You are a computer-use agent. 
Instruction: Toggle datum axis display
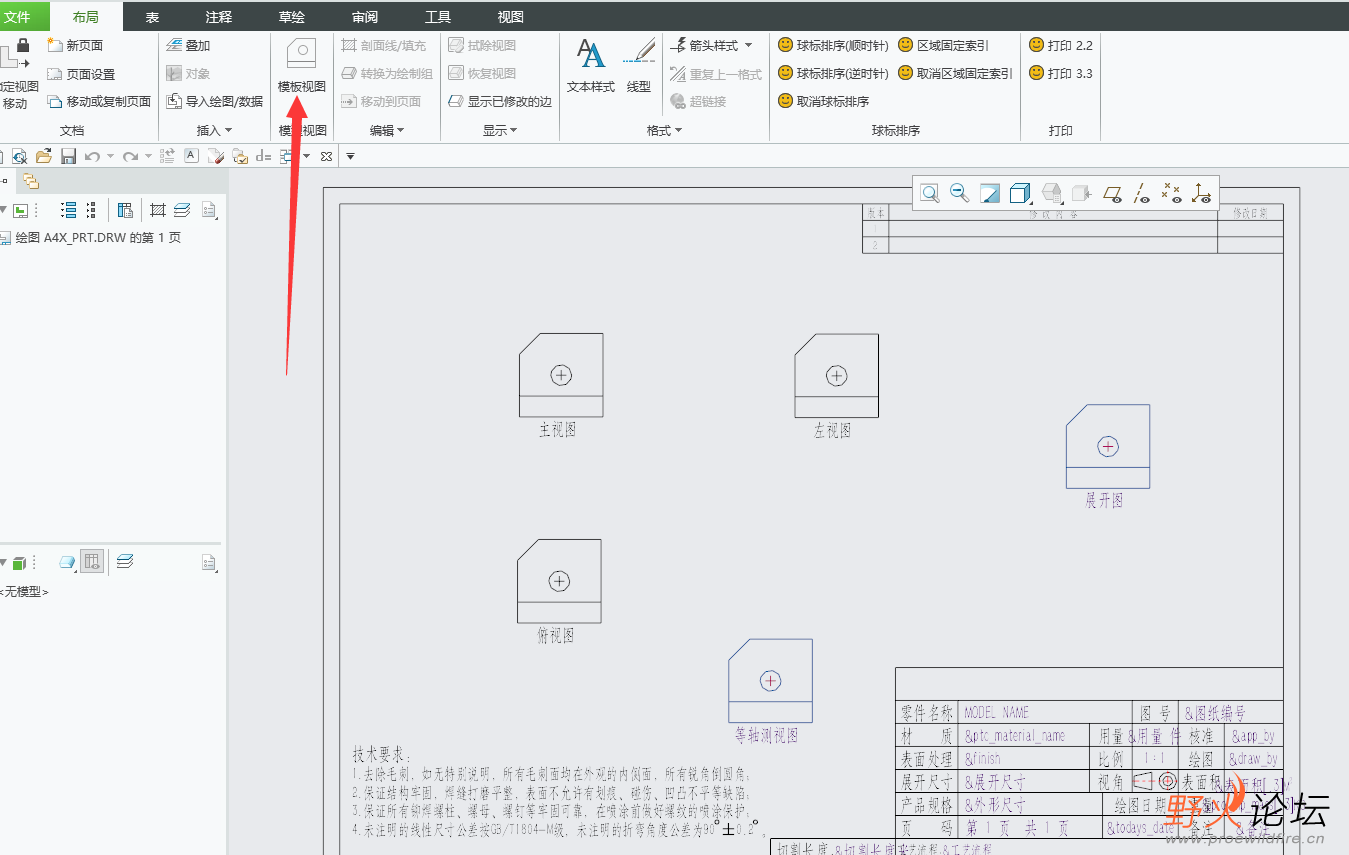coord(1142,193)
